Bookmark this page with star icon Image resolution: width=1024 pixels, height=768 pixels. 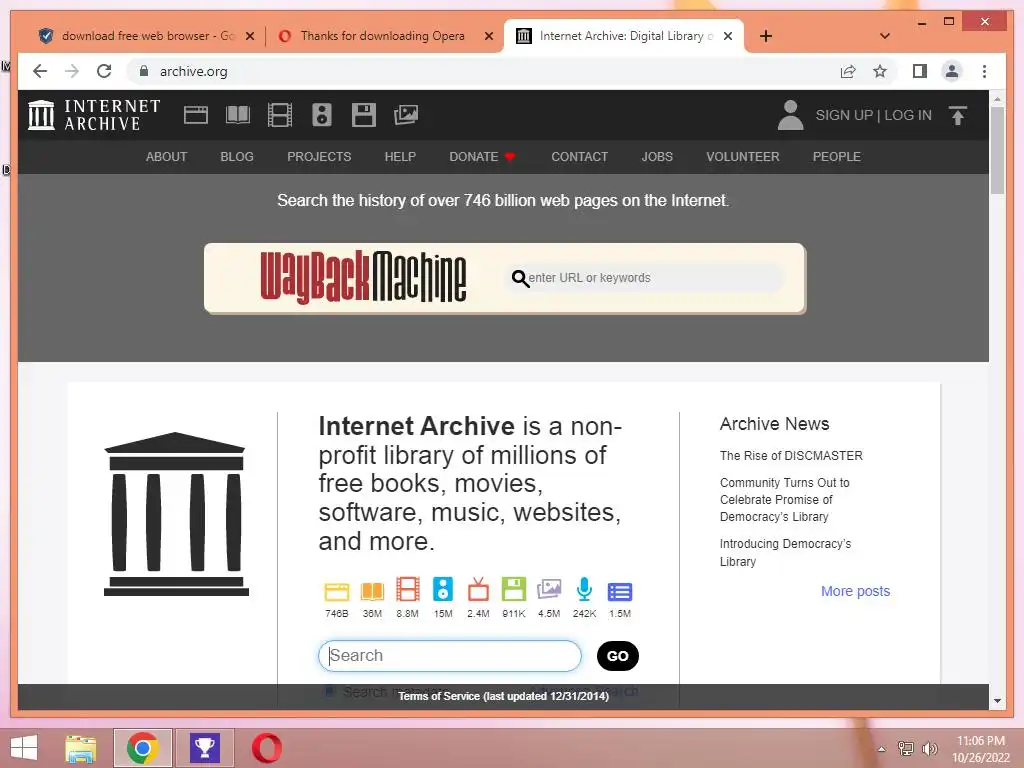pyautogui.click(x=880, y=71)
